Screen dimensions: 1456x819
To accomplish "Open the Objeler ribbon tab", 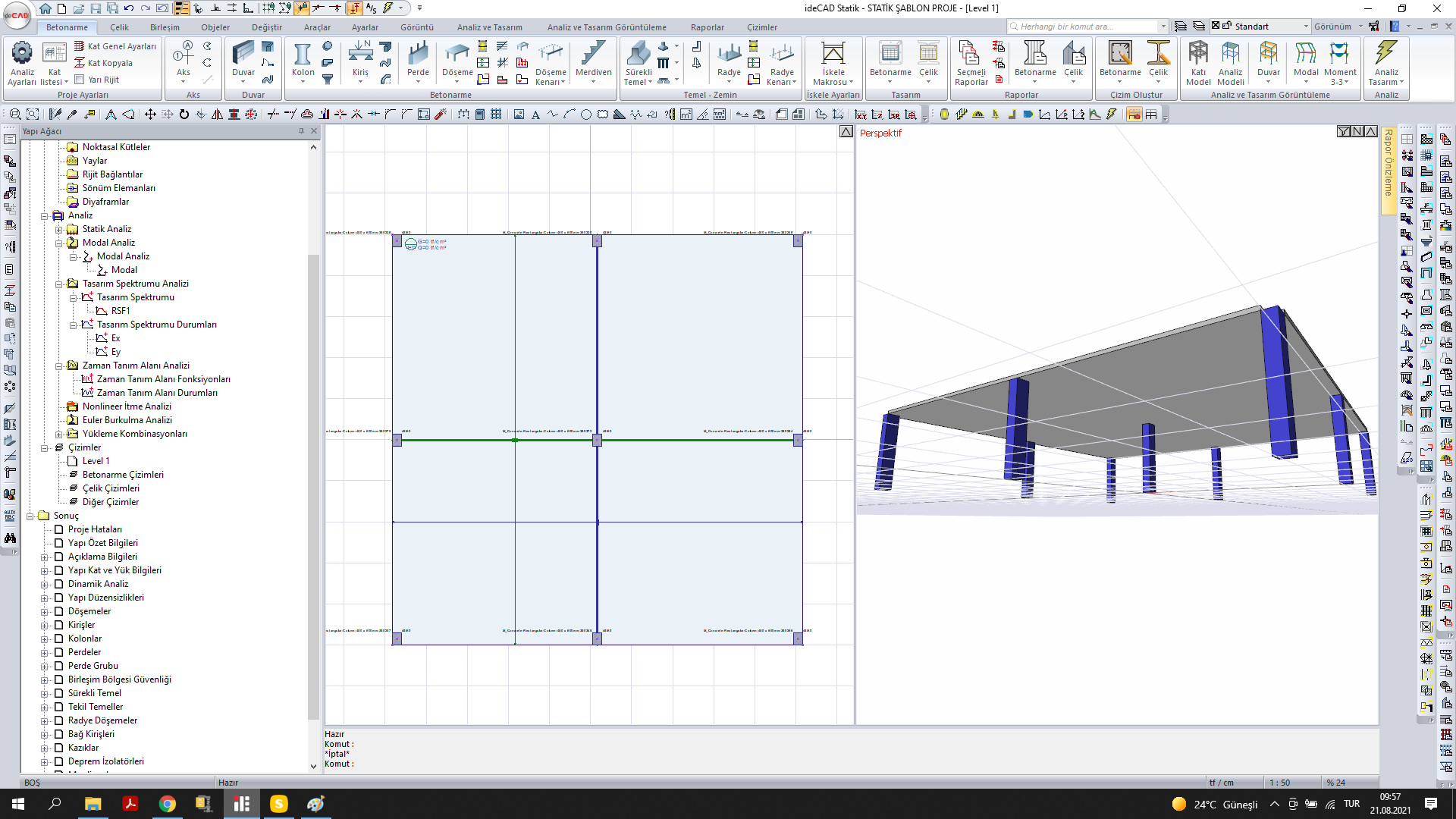I will [215, 27].
